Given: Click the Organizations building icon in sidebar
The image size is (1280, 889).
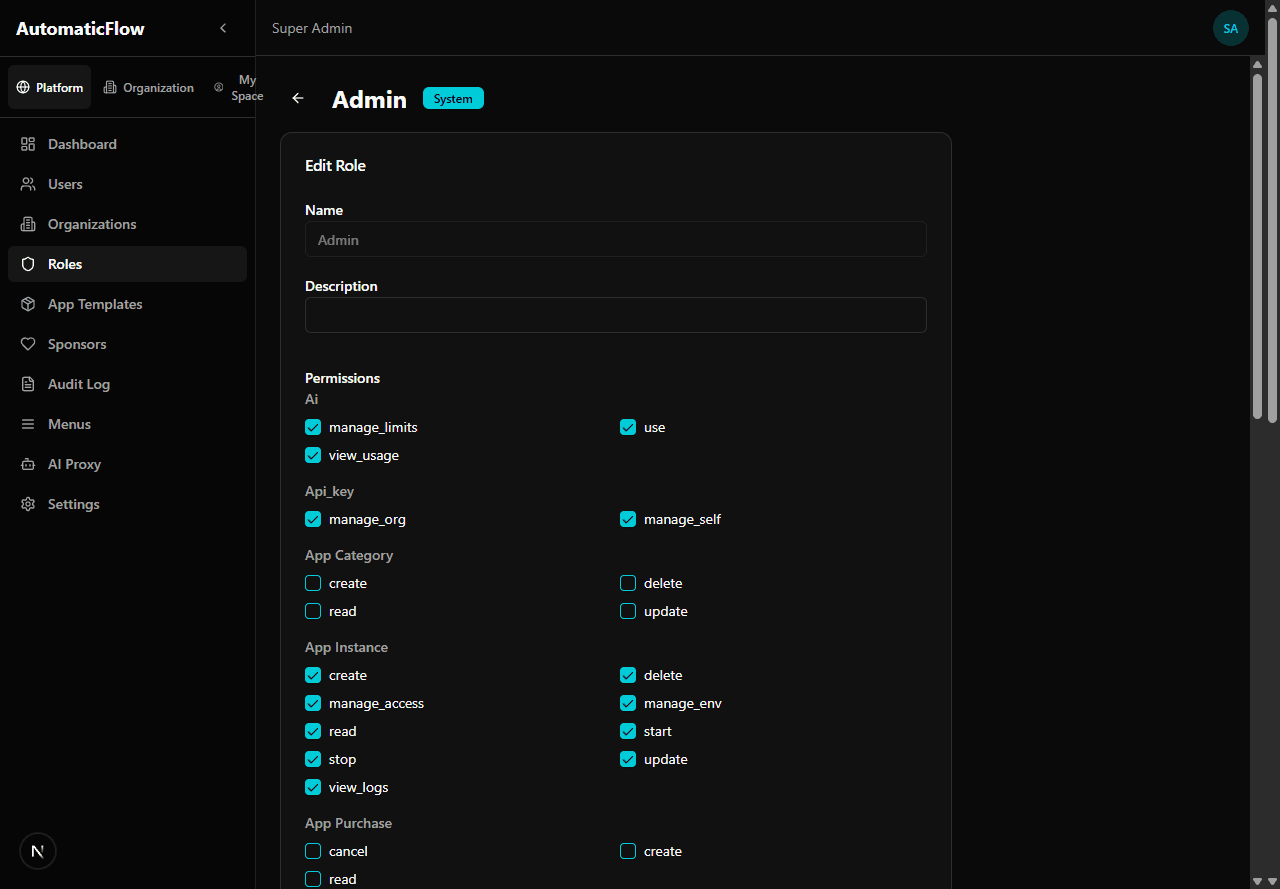Looking at the screenshot, I should [28, 224].
